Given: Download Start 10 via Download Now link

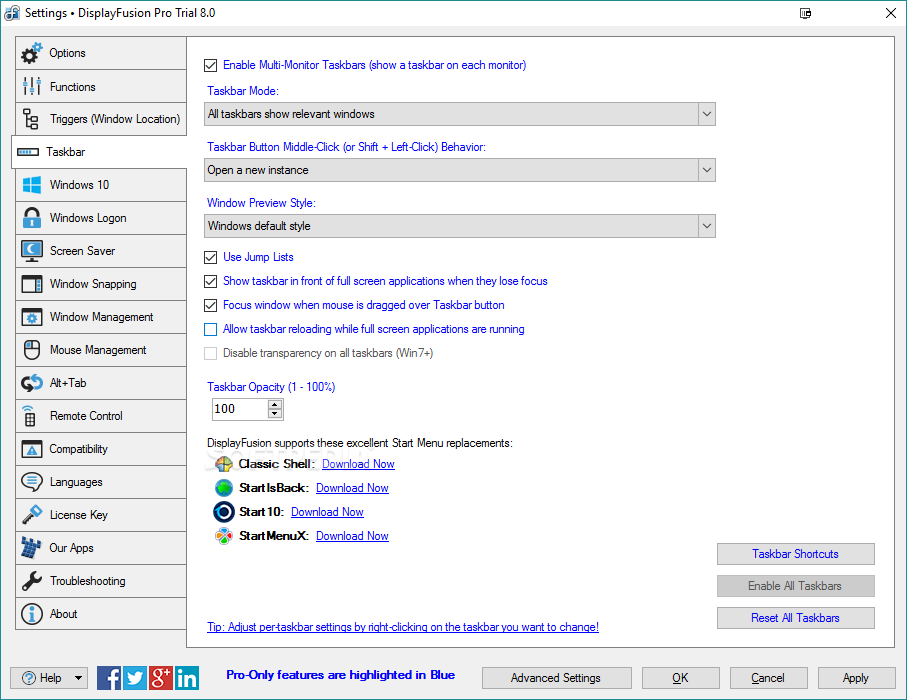Looking at the screenshot, I should [x=327, y=512].
